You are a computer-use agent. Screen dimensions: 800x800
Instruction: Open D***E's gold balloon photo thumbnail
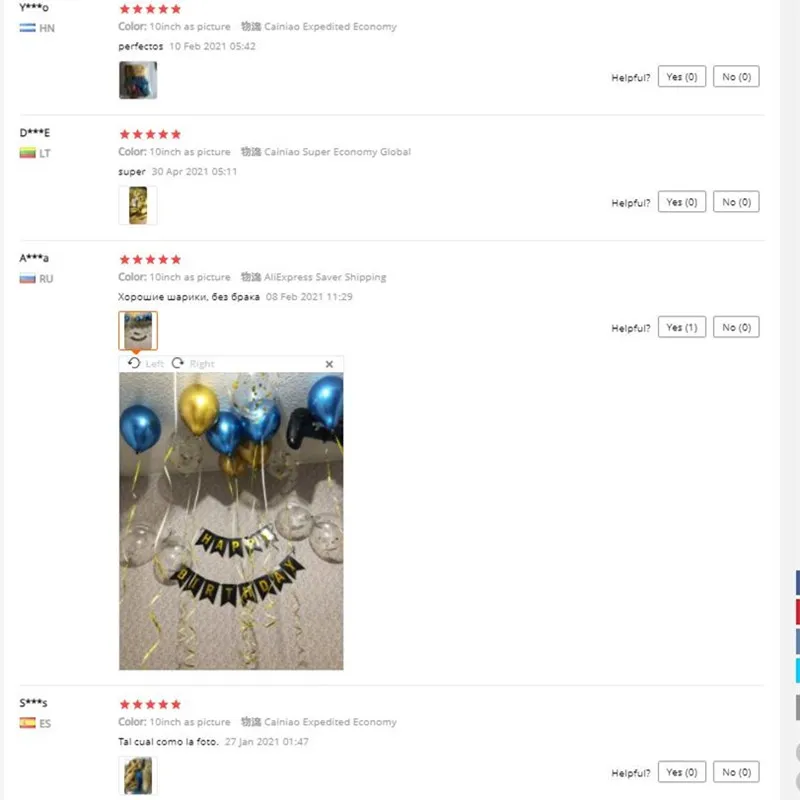coord(138,205)
